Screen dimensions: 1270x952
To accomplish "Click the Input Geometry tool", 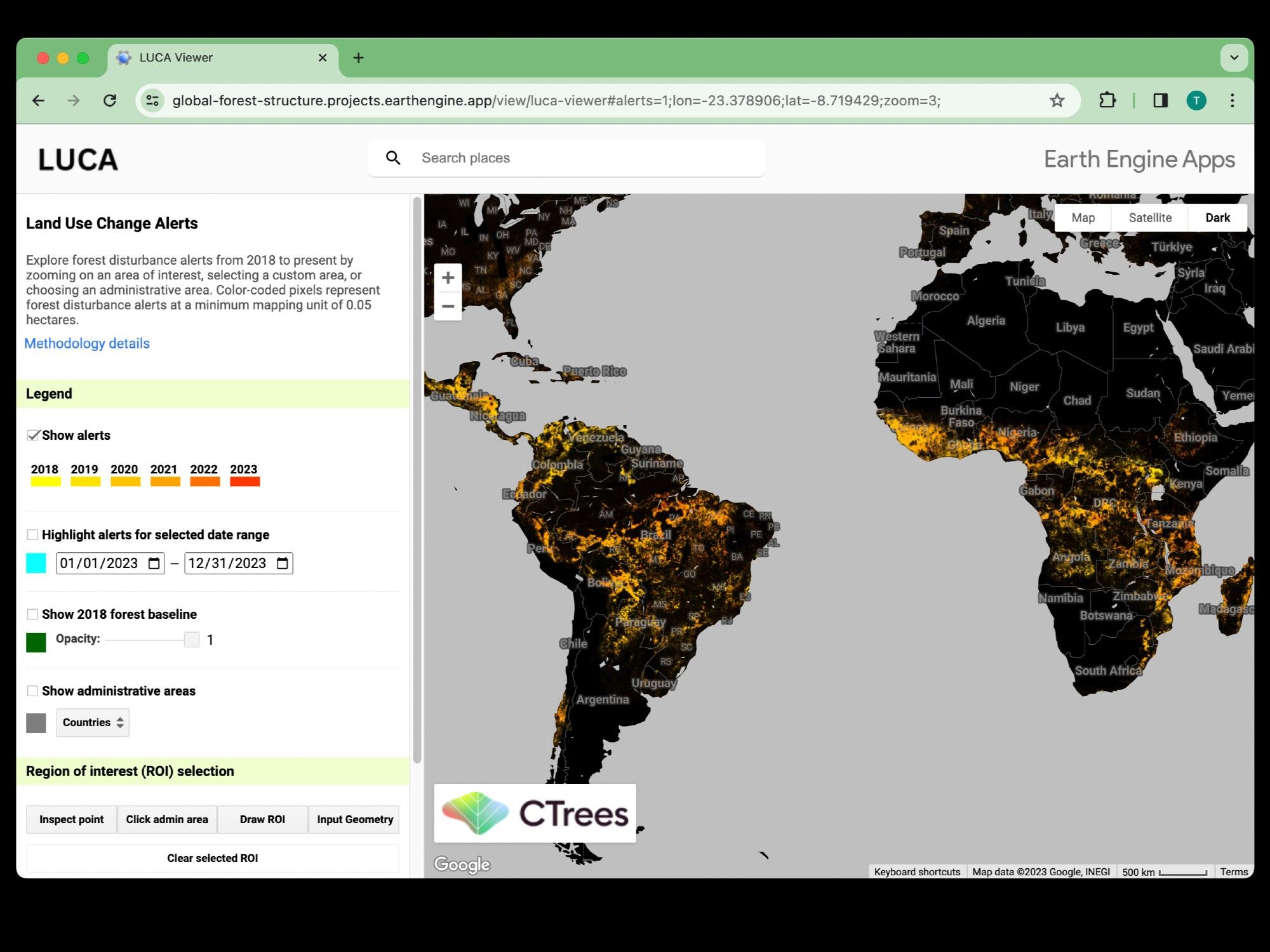I will pyautogui.click(x=354, y=819).
